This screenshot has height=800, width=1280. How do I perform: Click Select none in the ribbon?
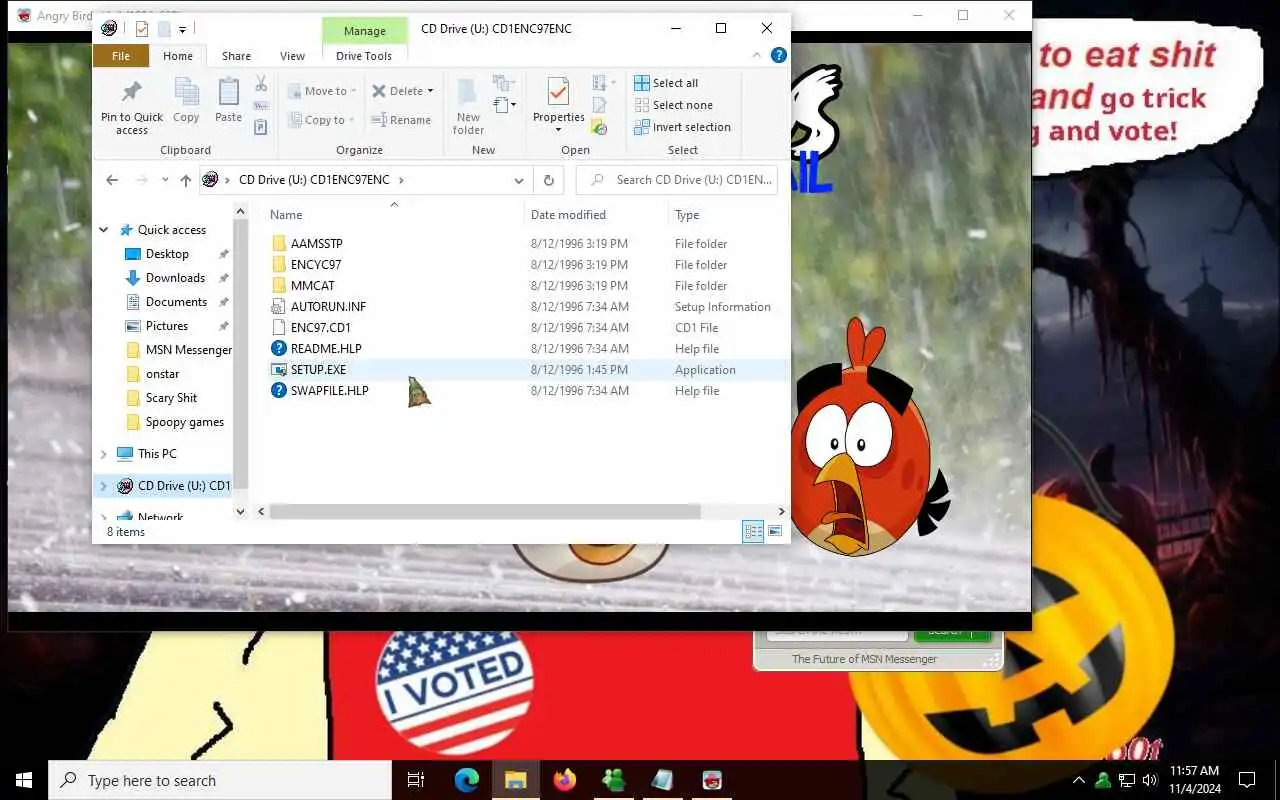click(673, 105)
